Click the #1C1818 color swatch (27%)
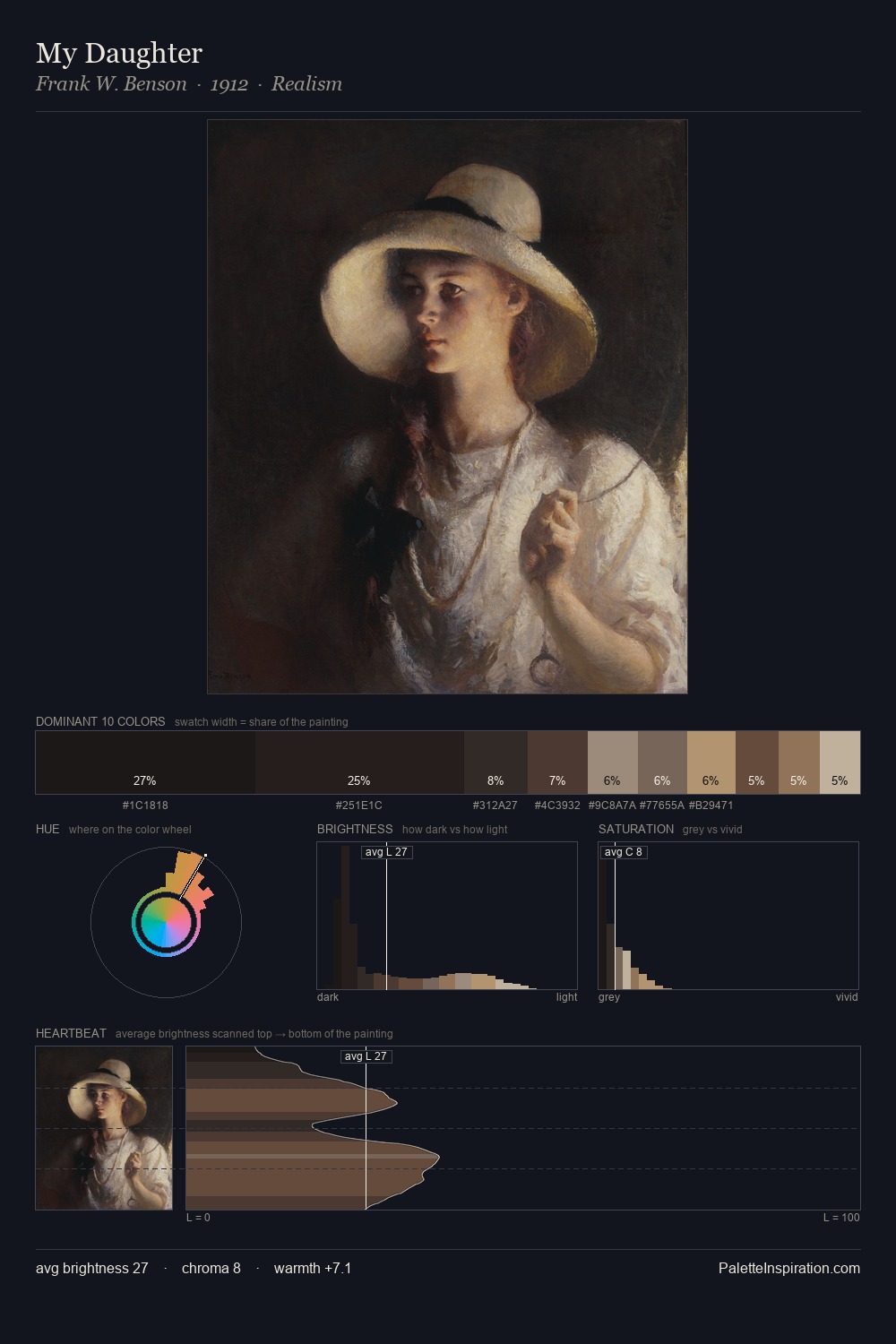896x1344 pixels. 145,762
